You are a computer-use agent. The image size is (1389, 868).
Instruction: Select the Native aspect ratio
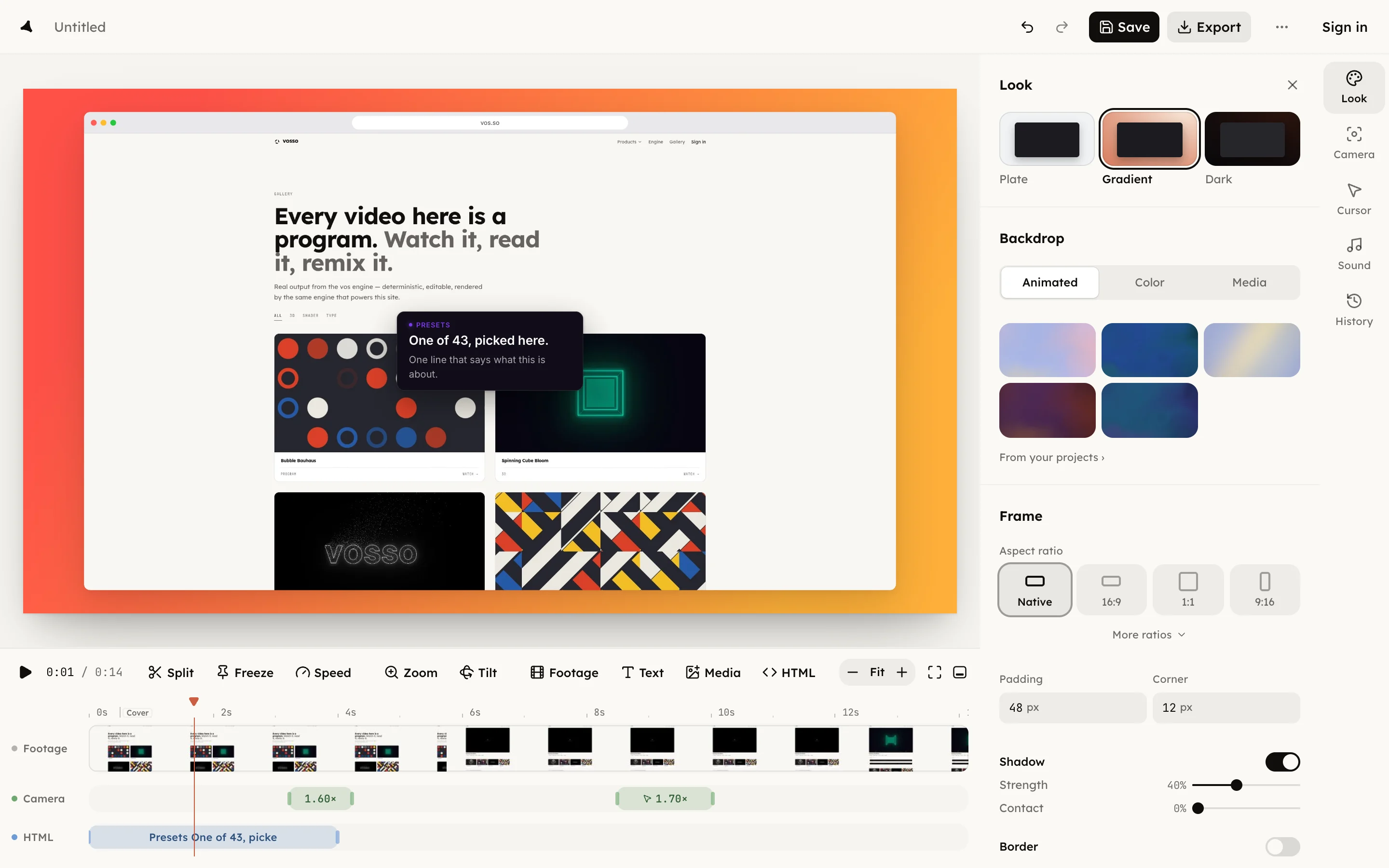[1035, 590]
